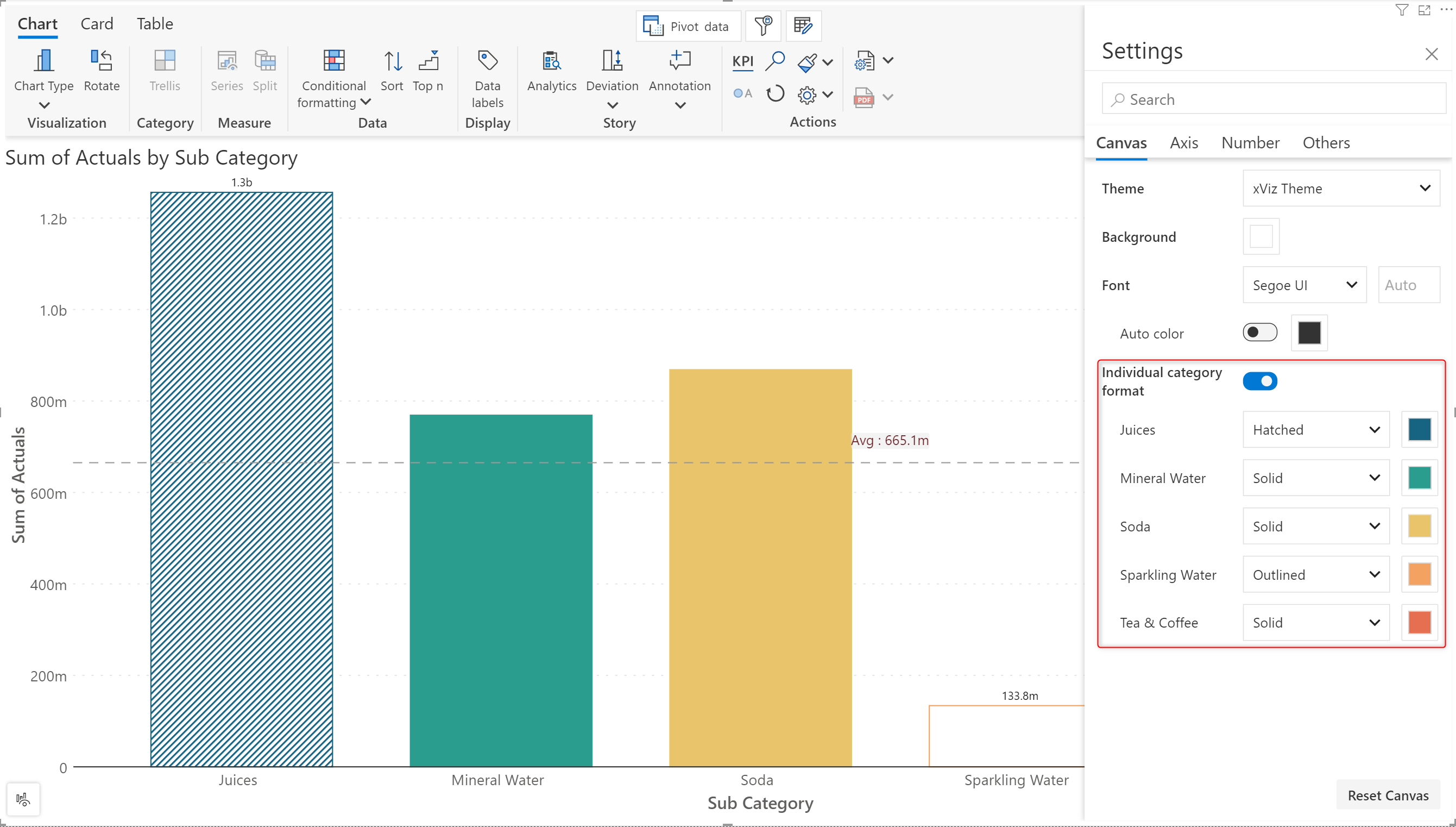Image resolution: width=1456 pixels, height=827 pixels.
Task: Switch to the Table tab
Action: [154, 24]
